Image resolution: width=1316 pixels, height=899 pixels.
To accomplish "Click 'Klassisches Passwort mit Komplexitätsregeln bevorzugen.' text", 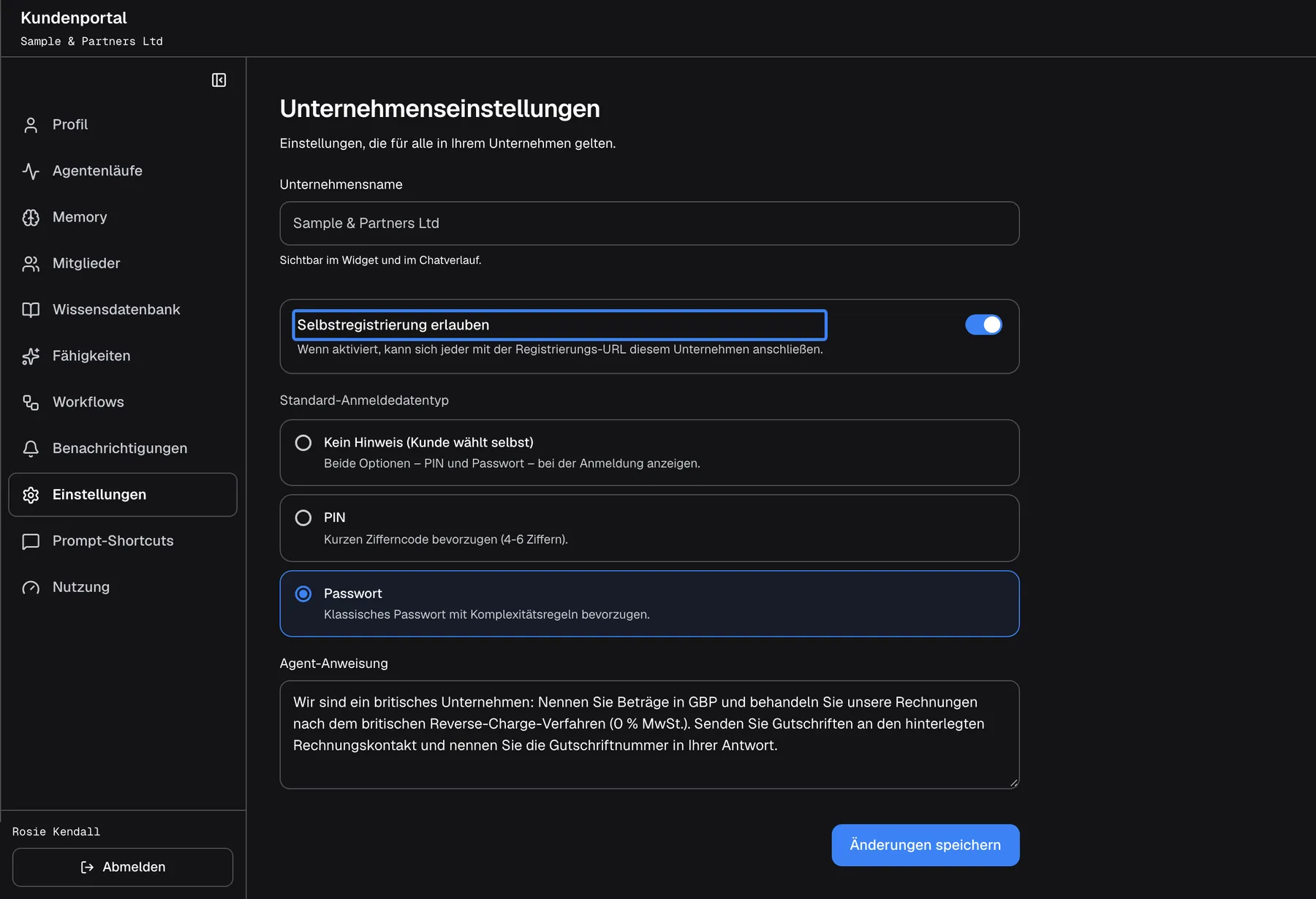I will pos(487,615).
